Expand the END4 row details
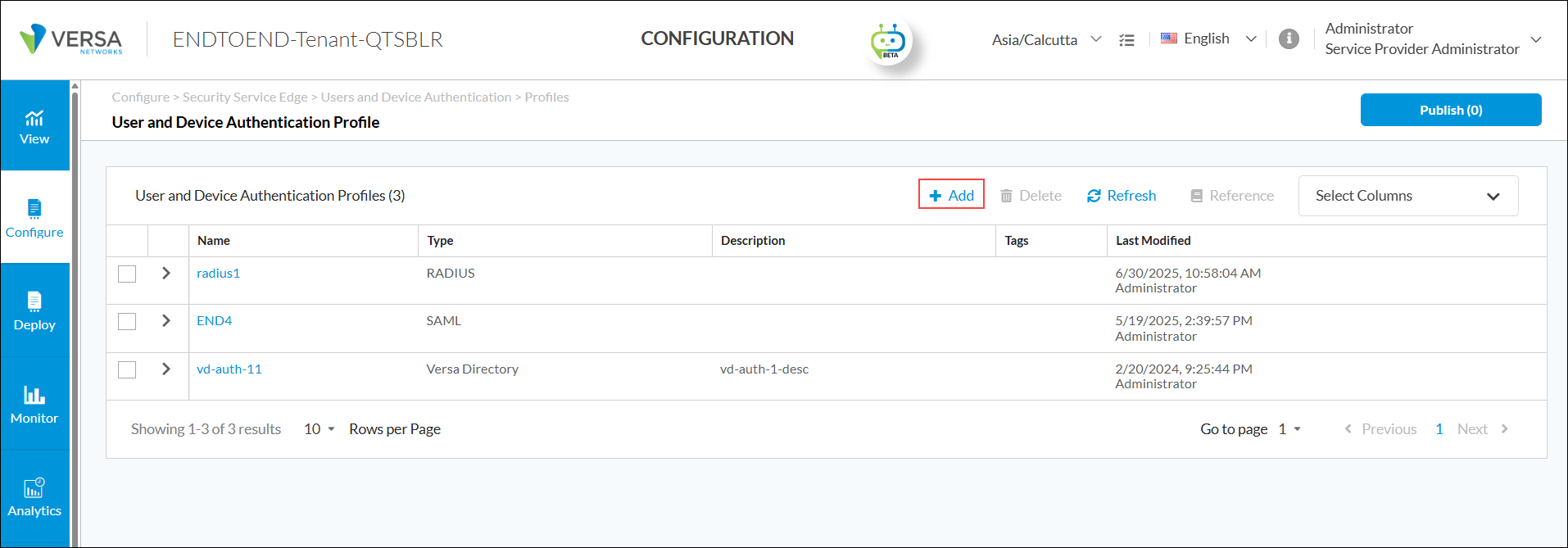 coord(166,320)
